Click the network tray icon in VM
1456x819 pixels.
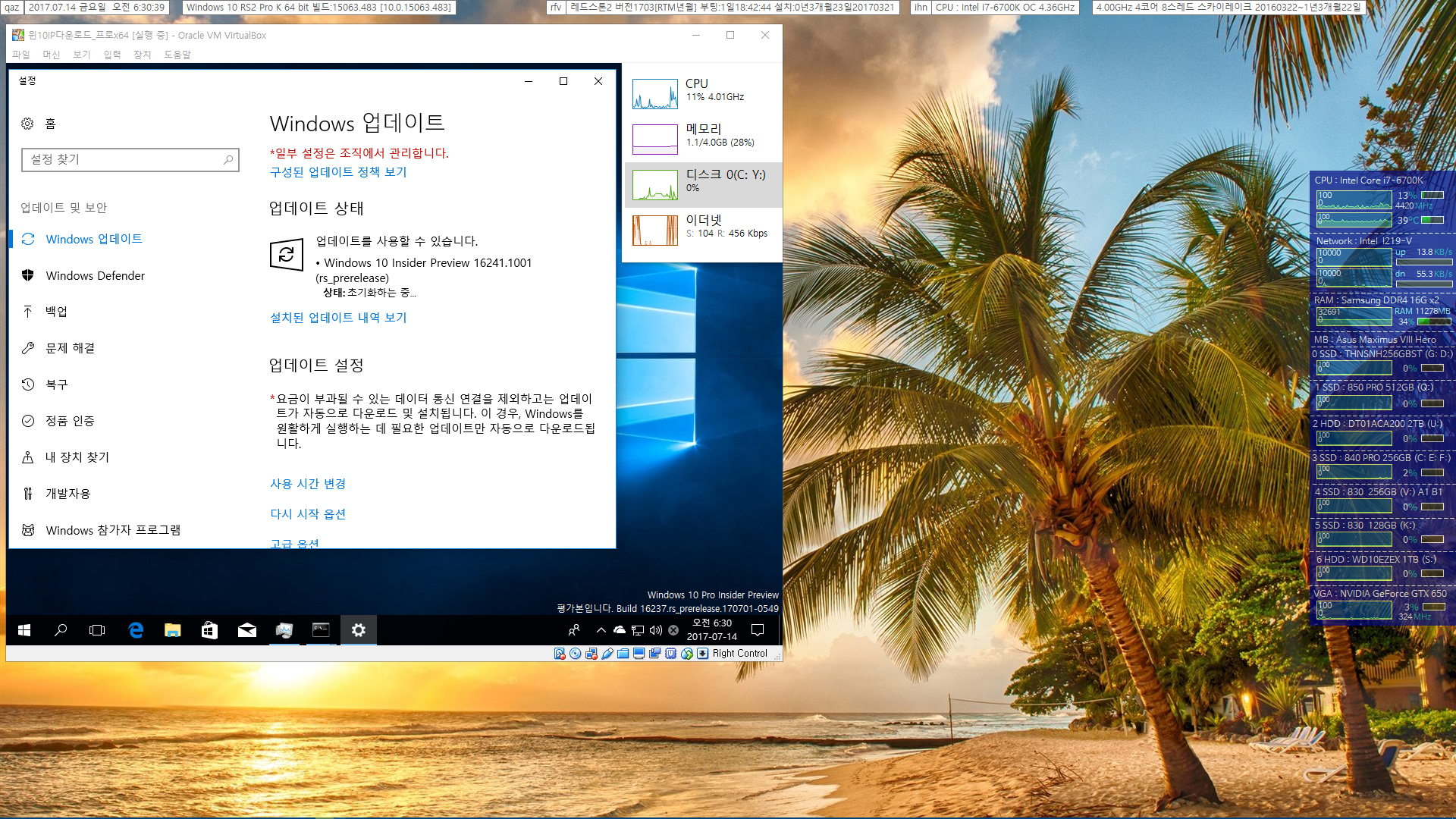(x=638, y=630)
